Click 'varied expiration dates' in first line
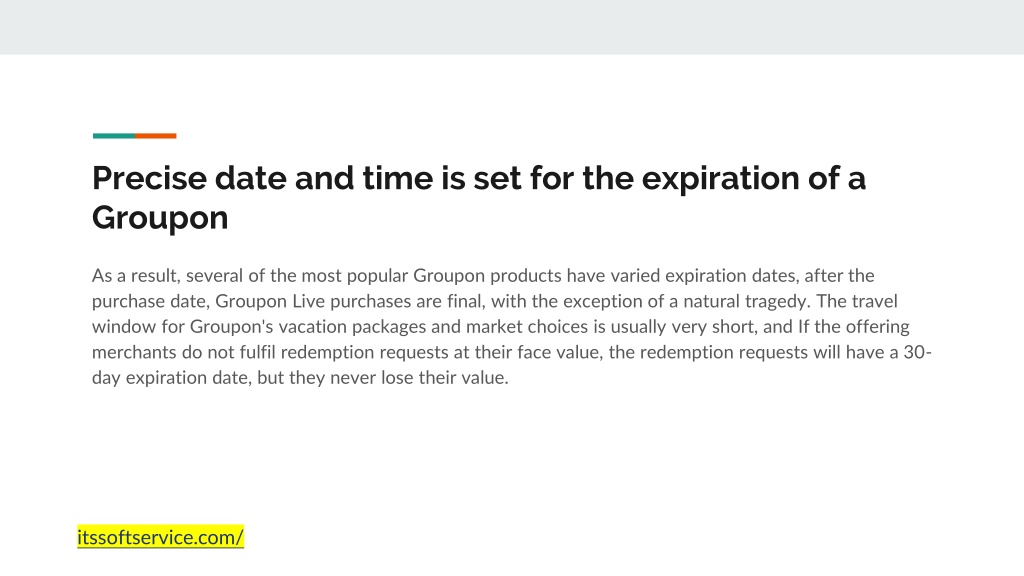 pyautogui.click(x=703, y=276)
